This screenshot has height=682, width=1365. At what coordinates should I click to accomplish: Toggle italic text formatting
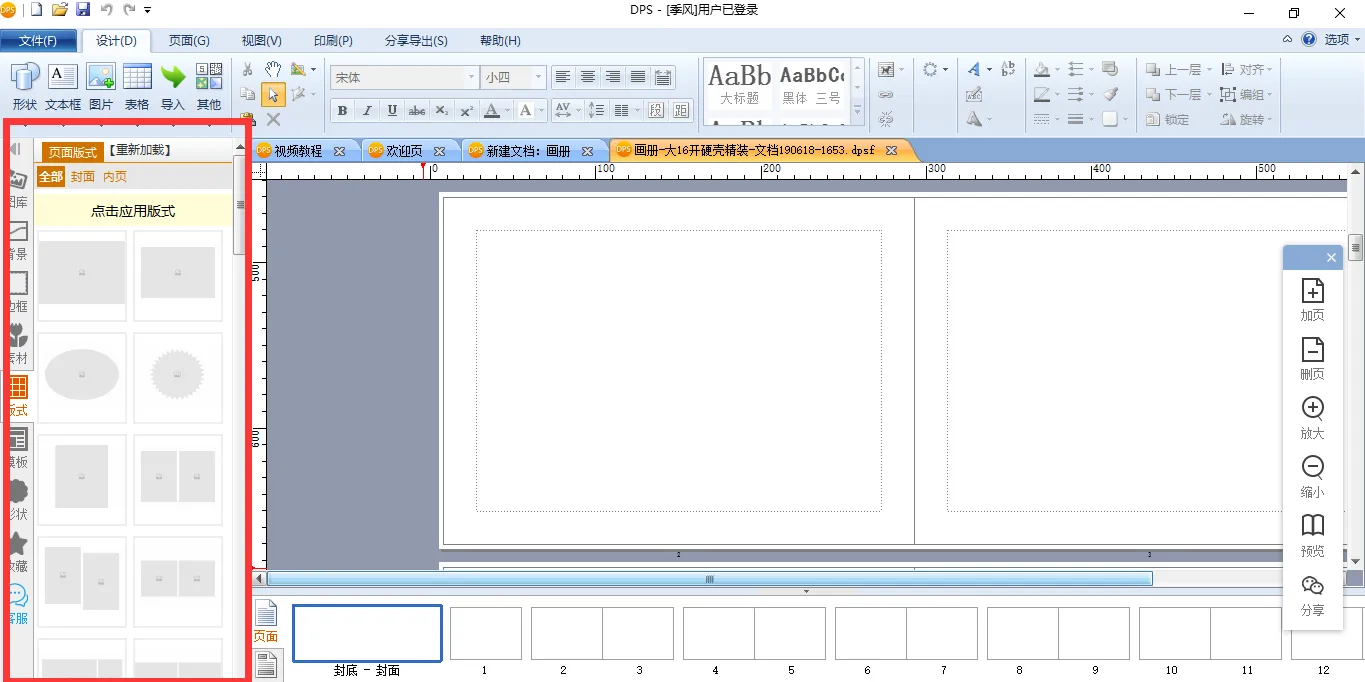click(x=367, y=110)
